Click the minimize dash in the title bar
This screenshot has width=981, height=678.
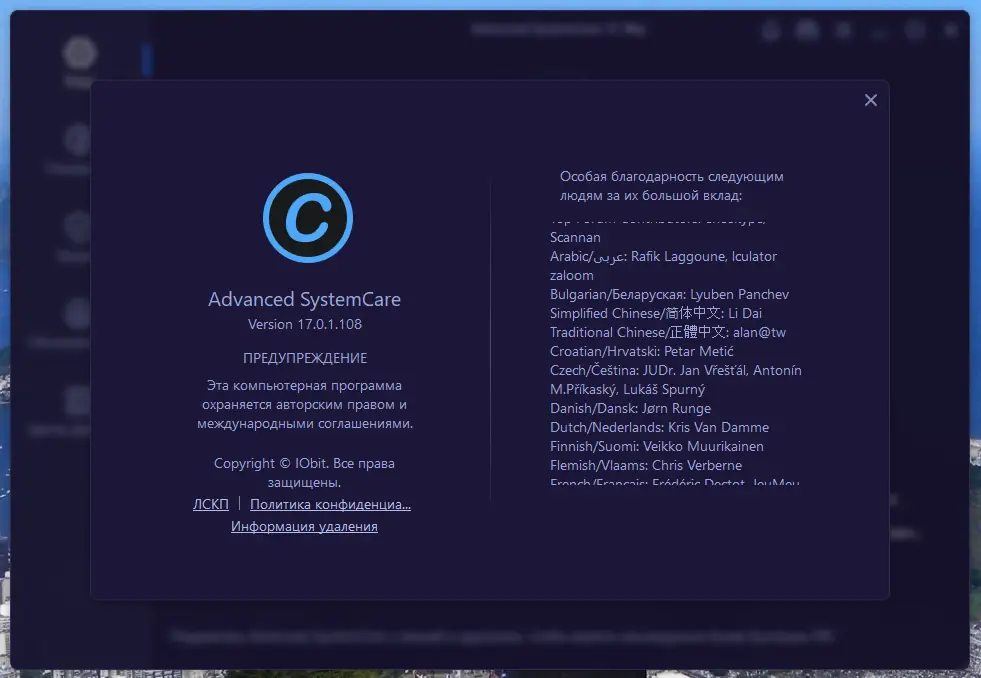pyautogui.click(x=878, y=33)
